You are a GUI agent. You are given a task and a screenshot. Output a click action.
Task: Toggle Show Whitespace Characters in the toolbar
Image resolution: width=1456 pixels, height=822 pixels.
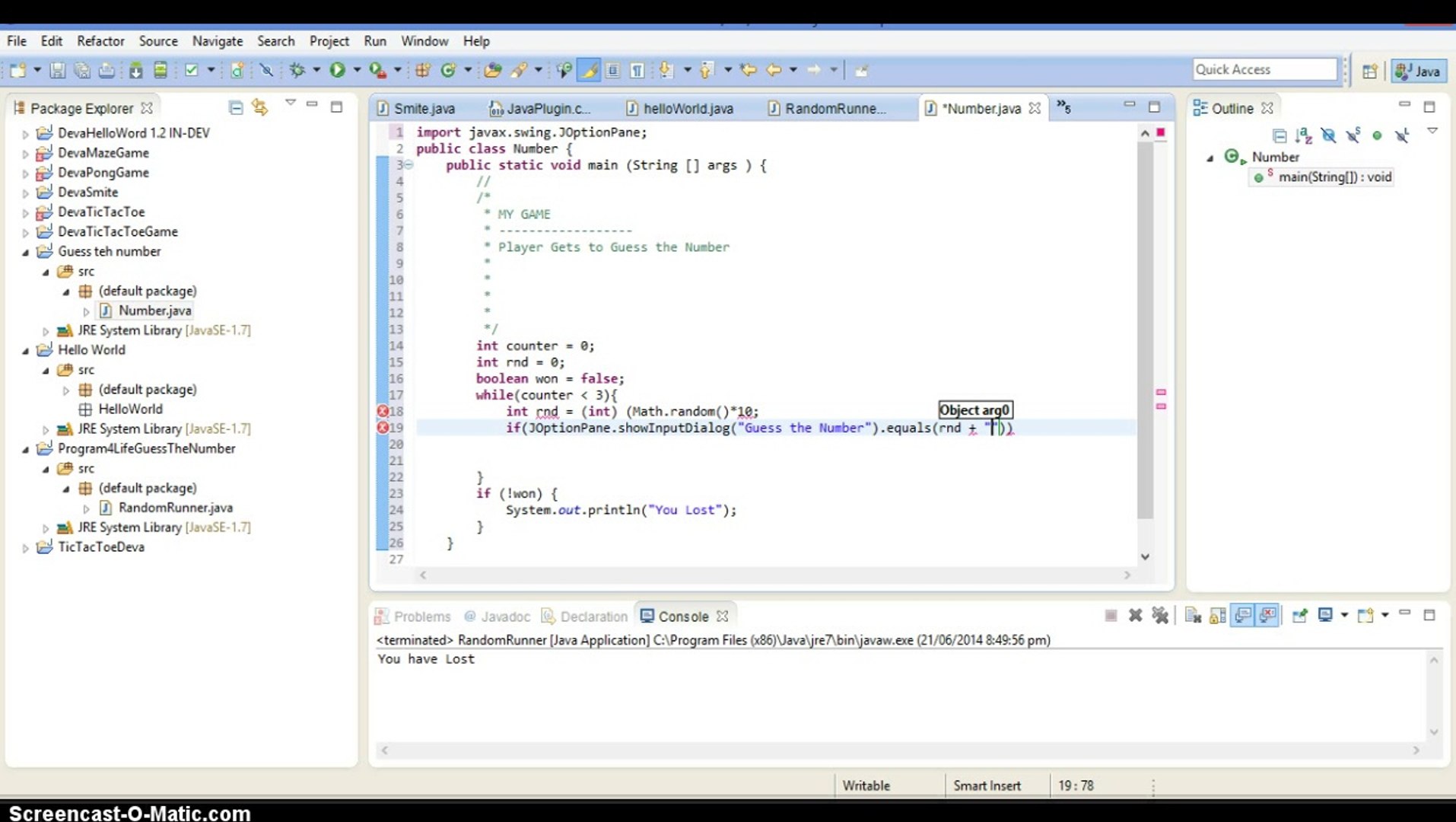[637, 70]
